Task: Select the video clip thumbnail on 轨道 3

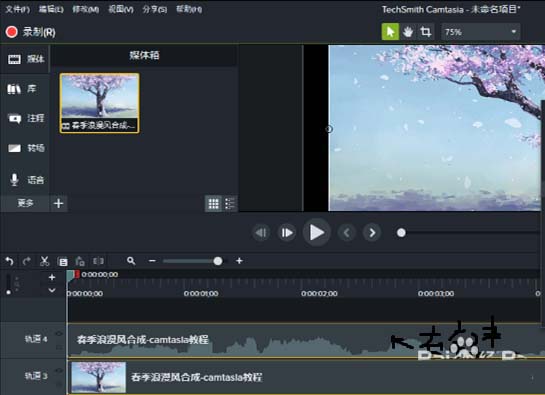Action: (98, 378)
